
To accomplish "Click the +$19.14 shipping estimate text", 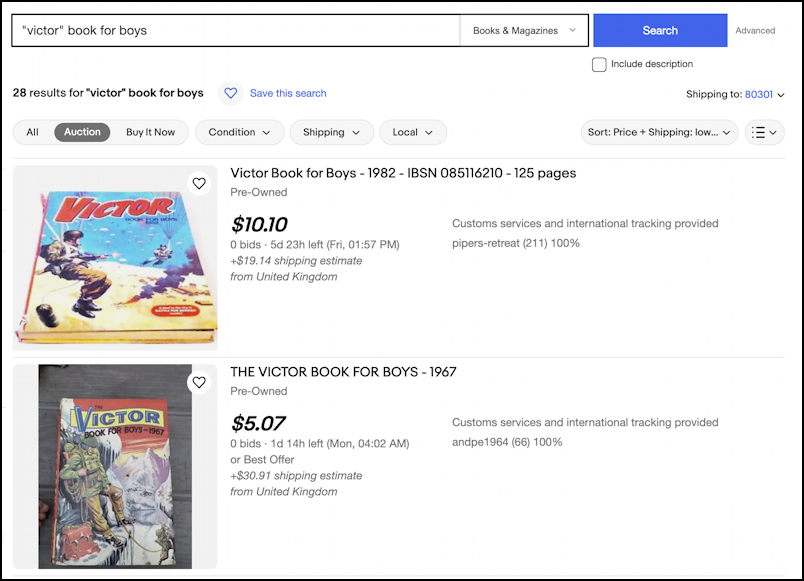I will pyautogui.click(x=296, y=261).
